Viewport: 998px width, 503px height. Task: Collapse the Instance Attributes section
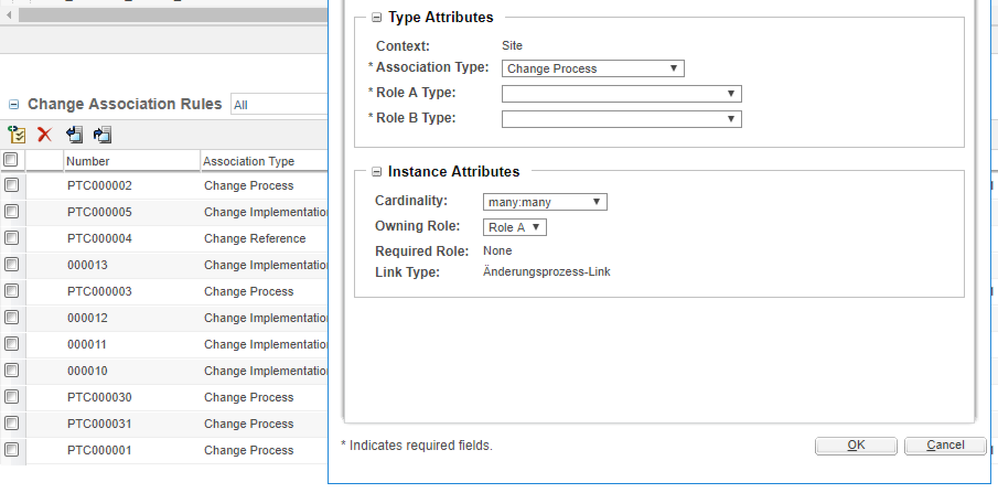(x=376, y=172)
